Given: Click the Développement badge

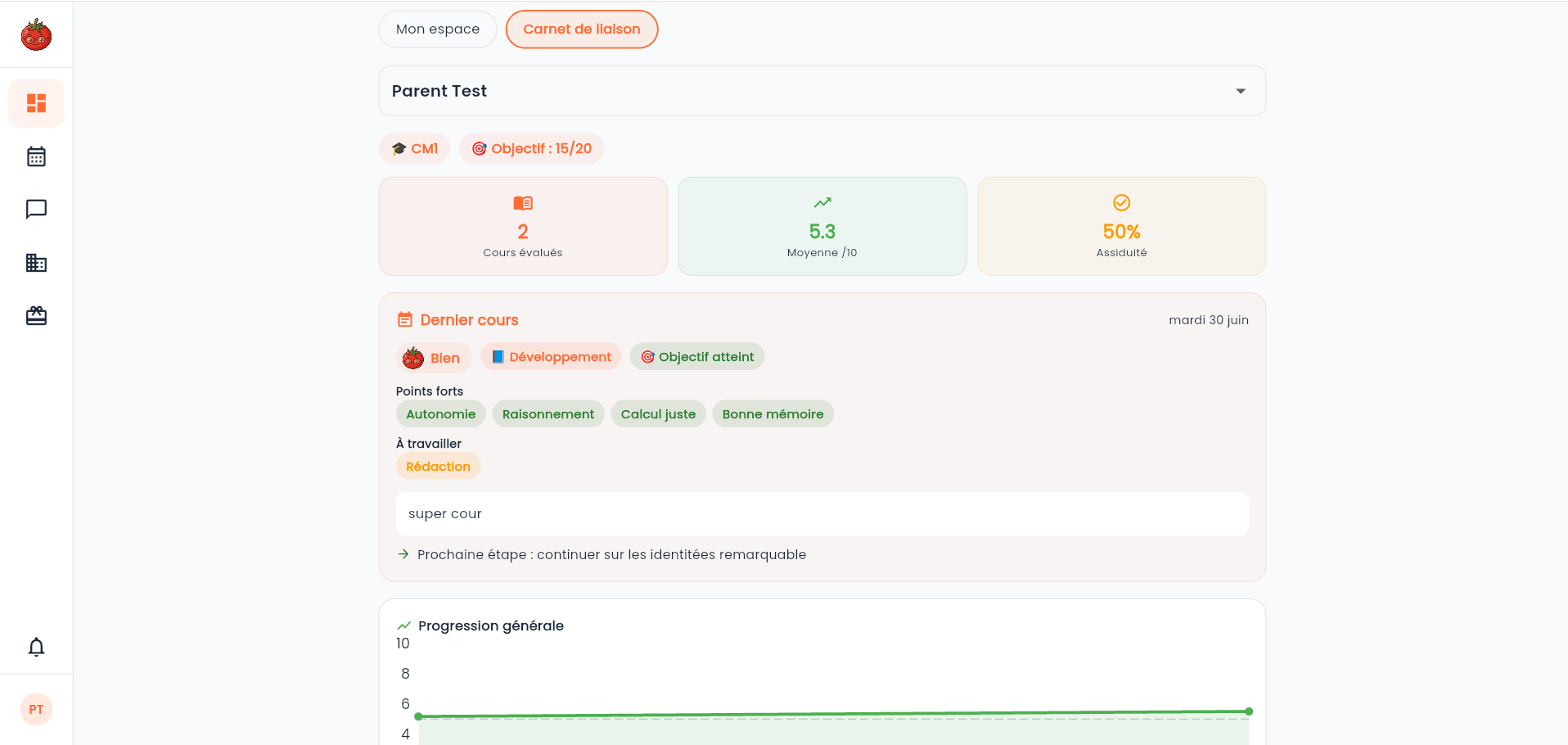Looking at the screenshot, I should 551,357.
